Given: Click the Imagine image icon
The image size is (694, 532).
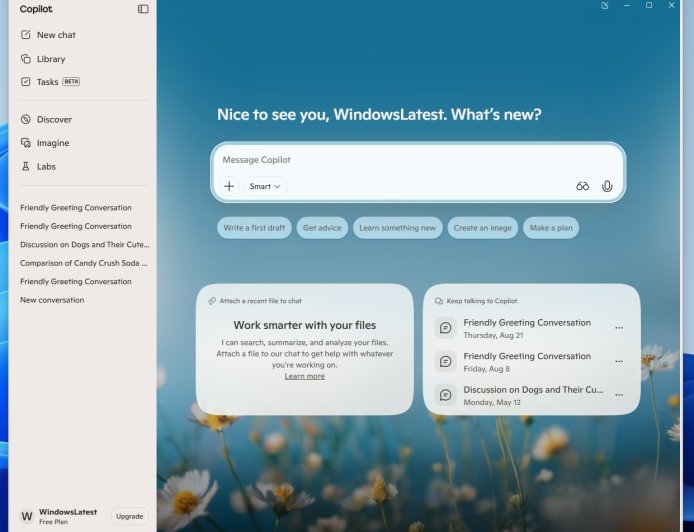Looking at the screenshot, I should [x=26, y=143].
